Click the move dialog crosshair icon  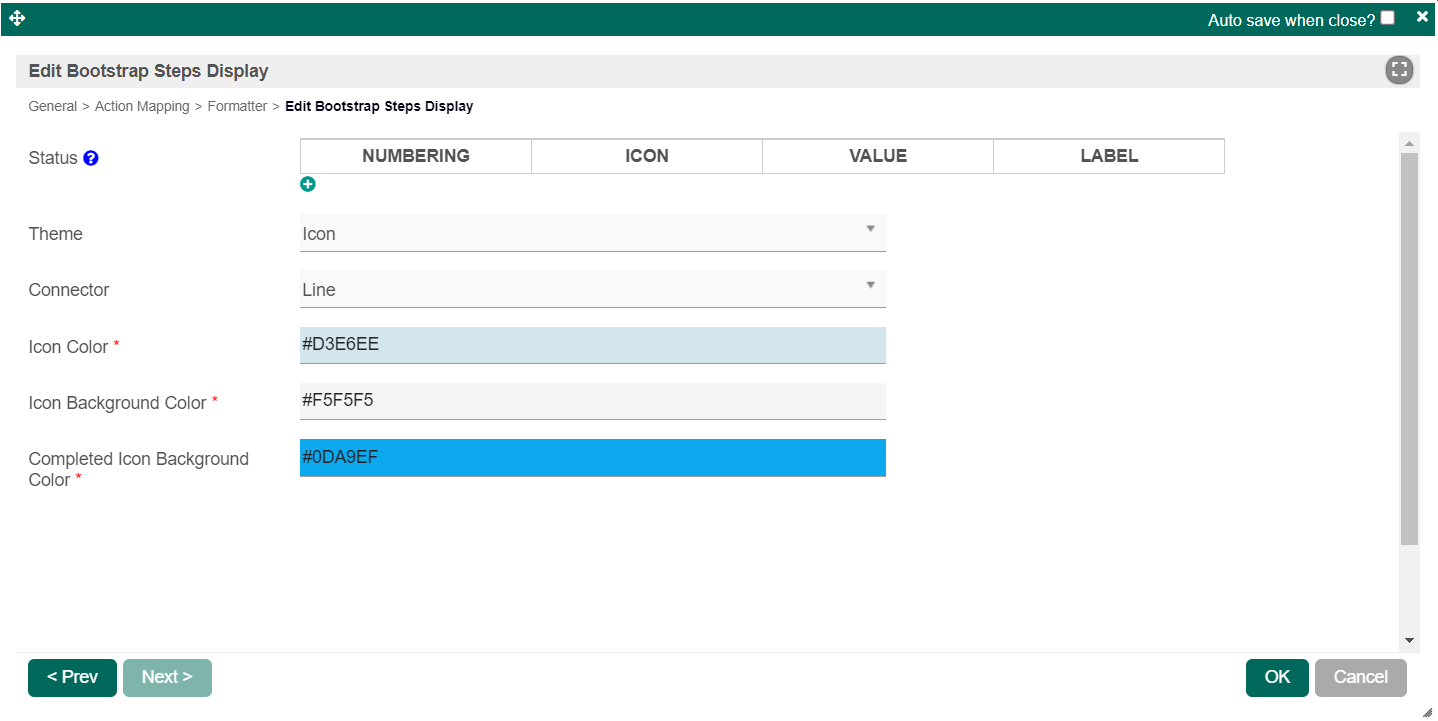tap(17, 18)
